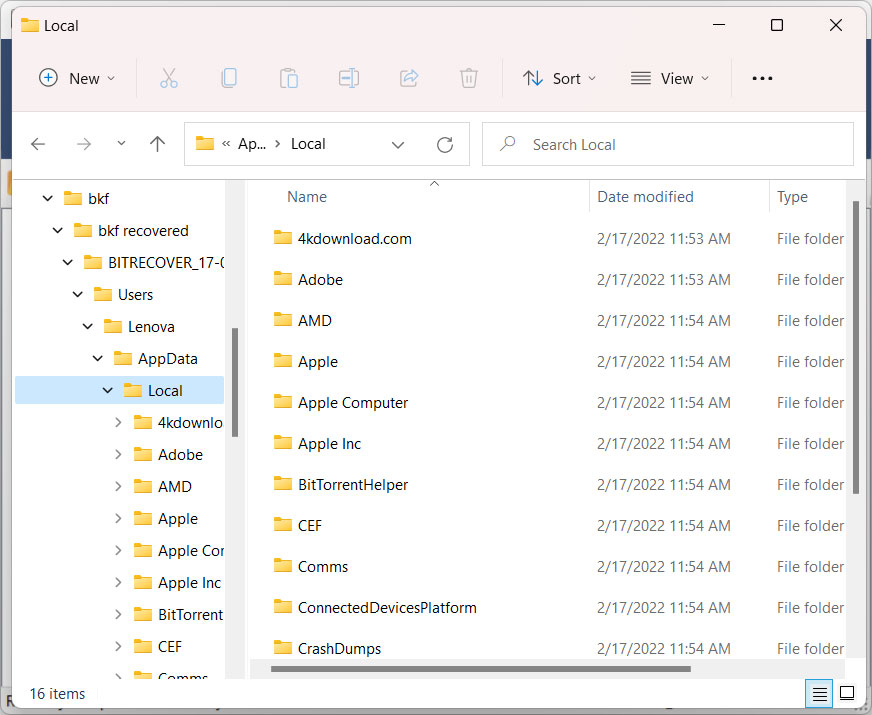This screenshot has width=872, height=715.
Task: Switch to details view layout icon
Action: click(819, 693)
